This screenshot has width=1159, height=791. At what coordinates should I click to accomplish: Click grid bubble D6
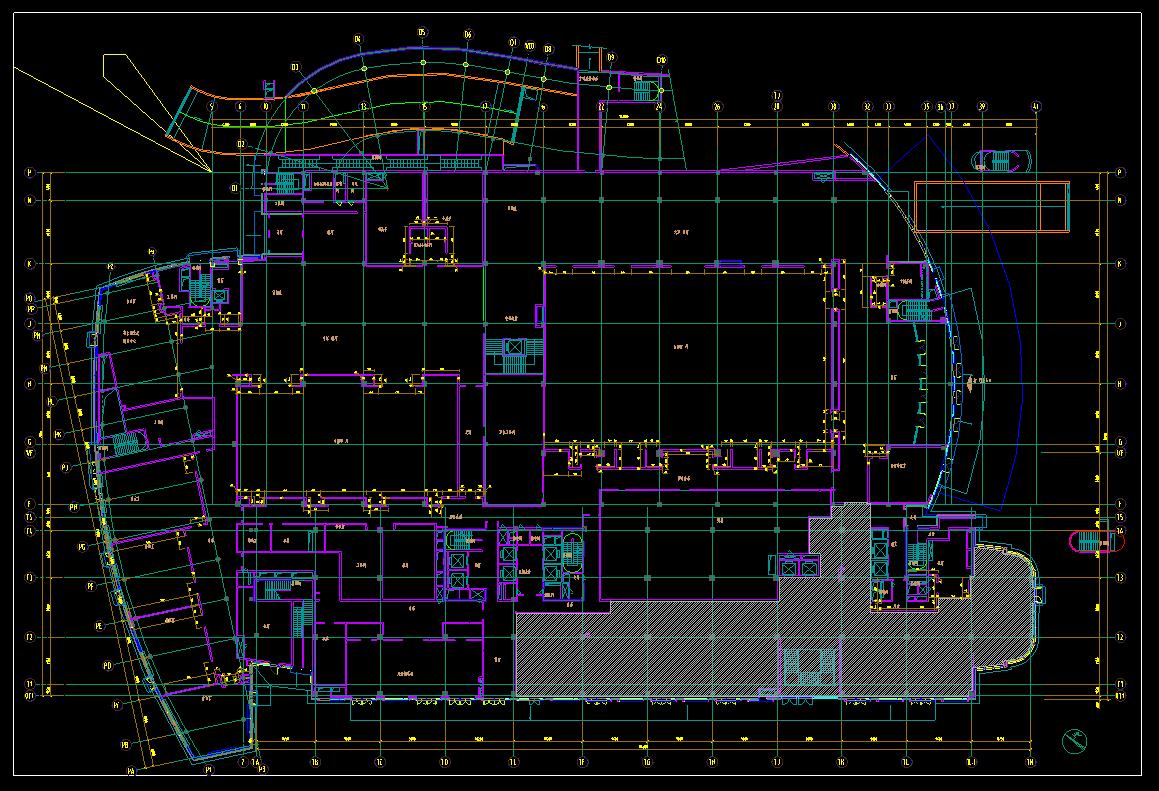pos(468,35)
